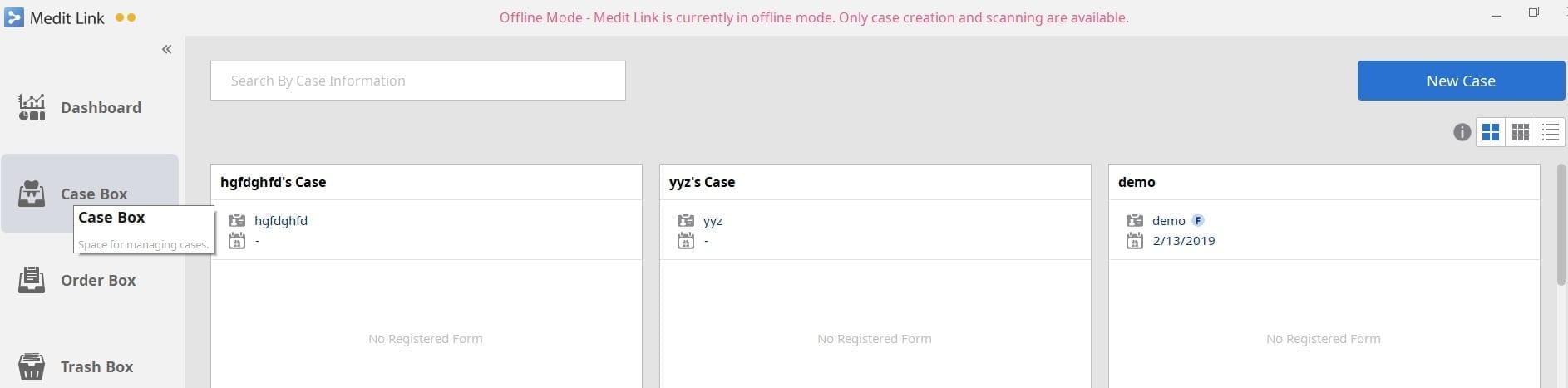Open yyz's Case card title

coord(702,182)
